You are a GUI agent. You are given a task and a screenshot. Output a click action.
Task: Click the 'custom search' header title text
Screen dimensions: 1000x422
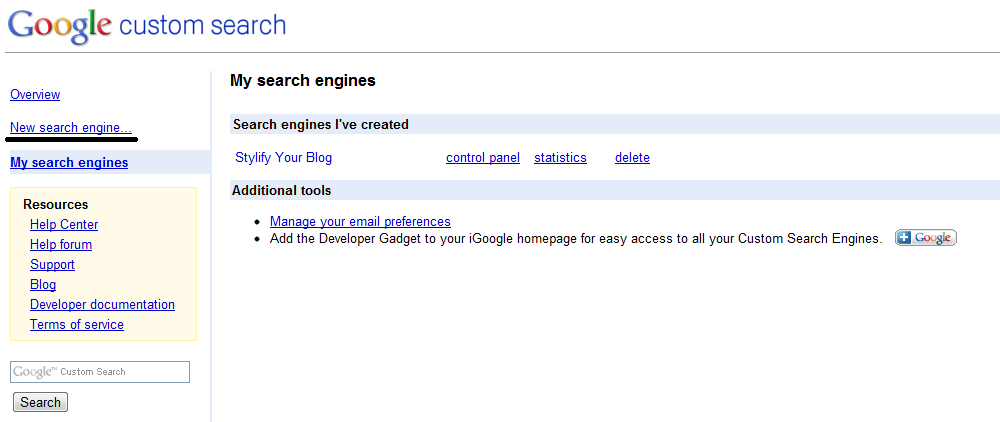(x=203, y=25)
